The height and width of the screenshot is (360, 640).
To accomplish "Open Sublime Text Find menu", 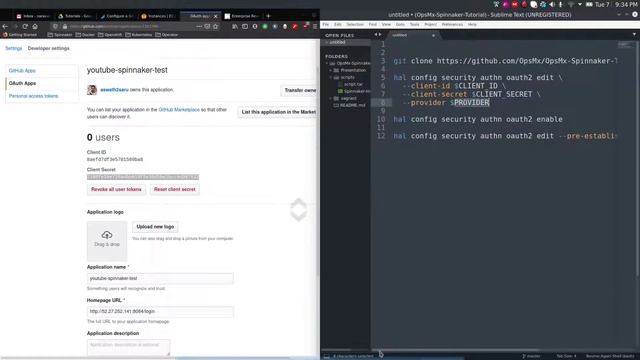I will [373, 24].
